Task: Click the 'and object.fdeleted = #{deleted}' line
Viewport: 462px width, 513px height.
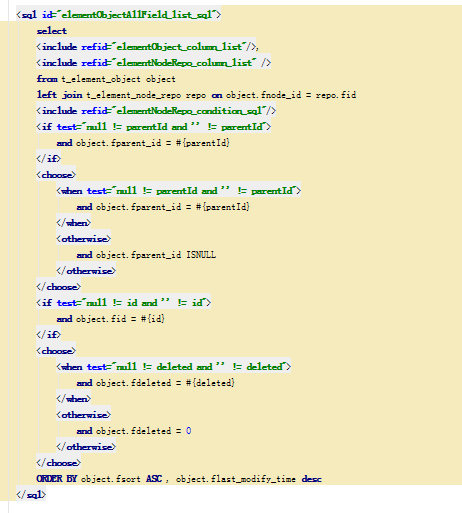Action: [156, 383]
